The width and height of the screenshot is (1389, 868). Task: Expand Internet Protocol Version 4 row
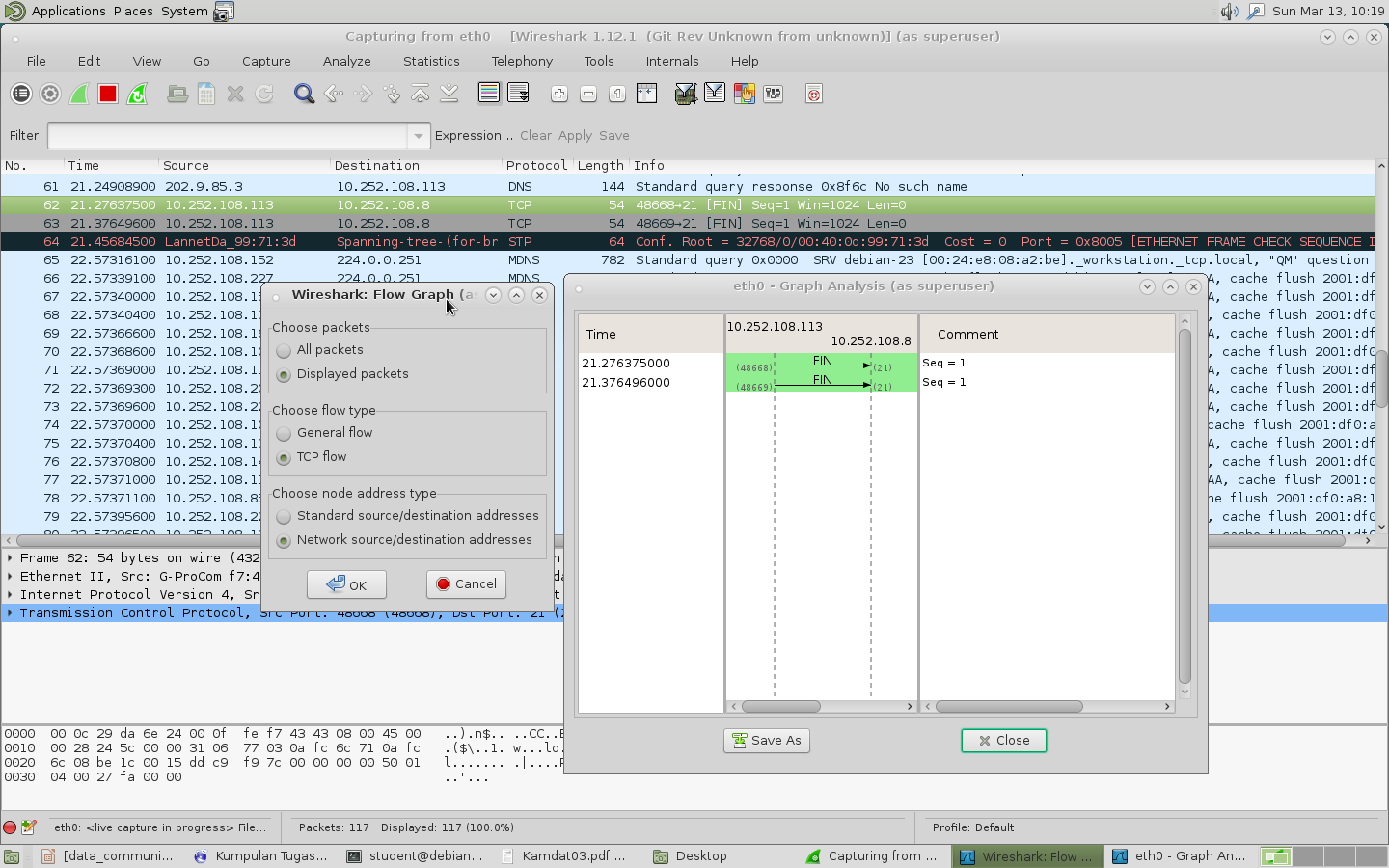coord(10,595)
